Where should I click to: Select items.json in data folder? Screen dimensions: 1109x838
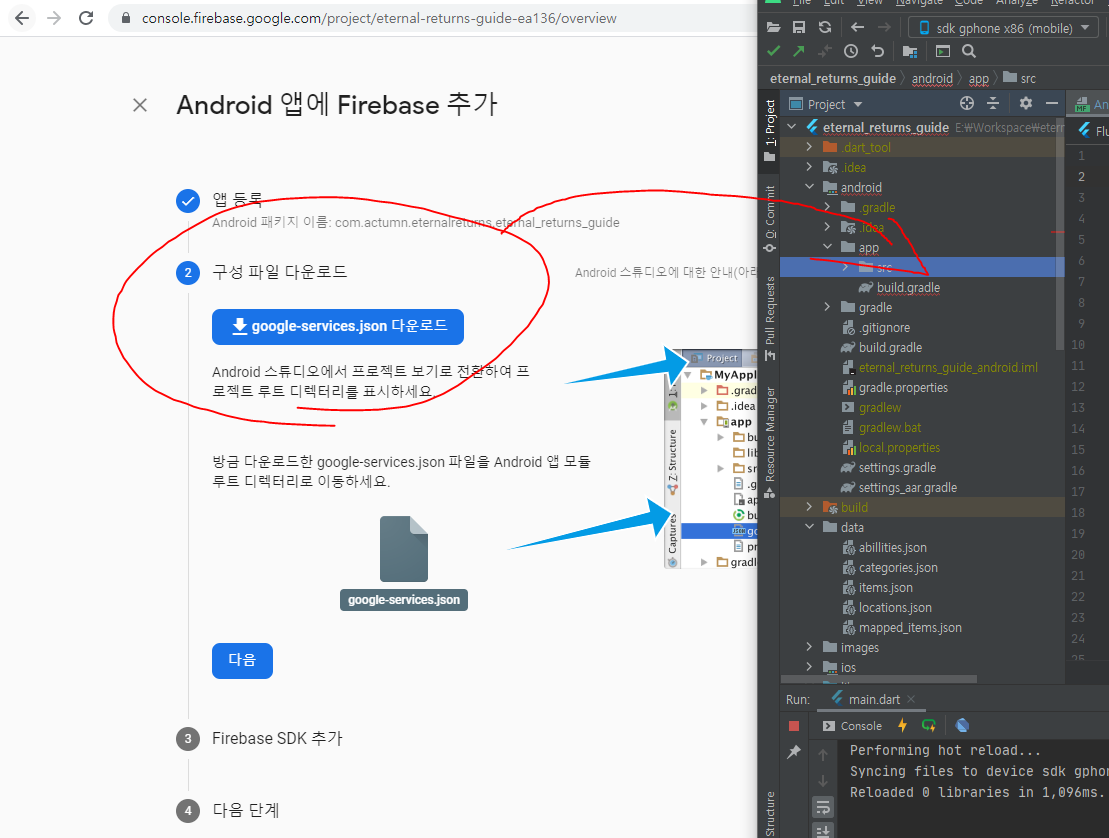tap(886, 588)
